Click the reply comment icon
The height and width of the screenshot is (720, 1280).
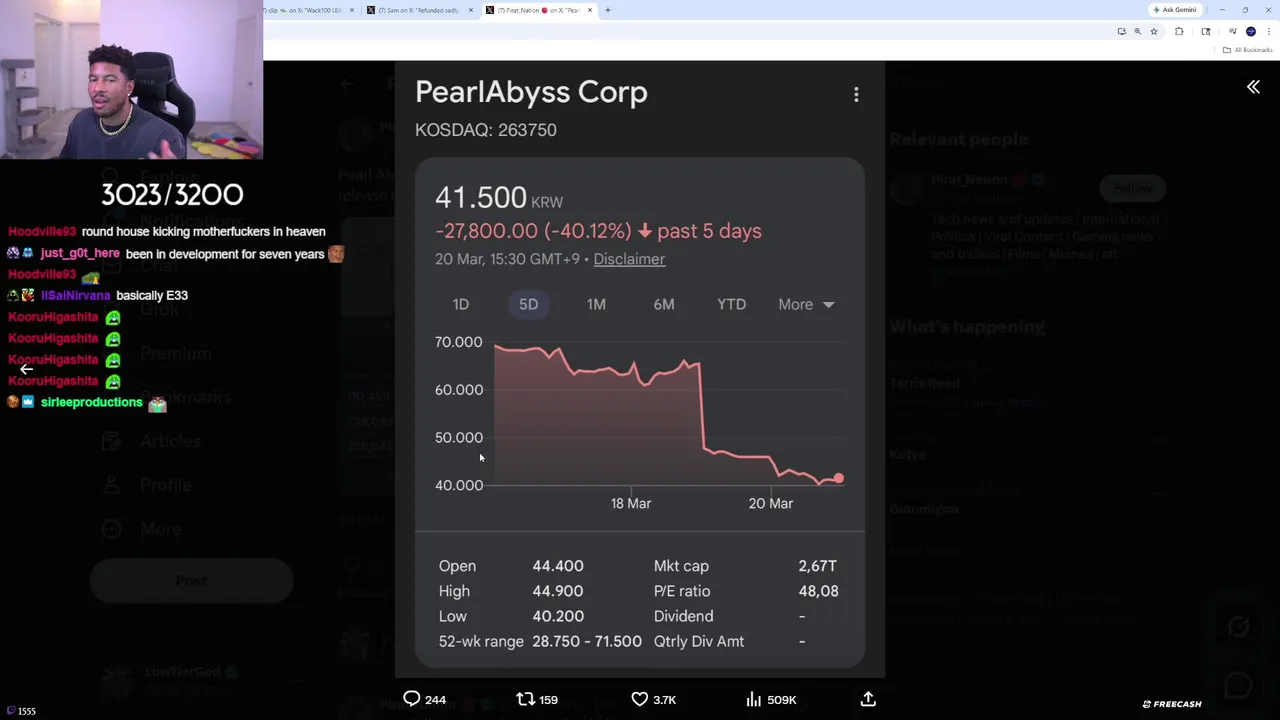pos(411,699)
